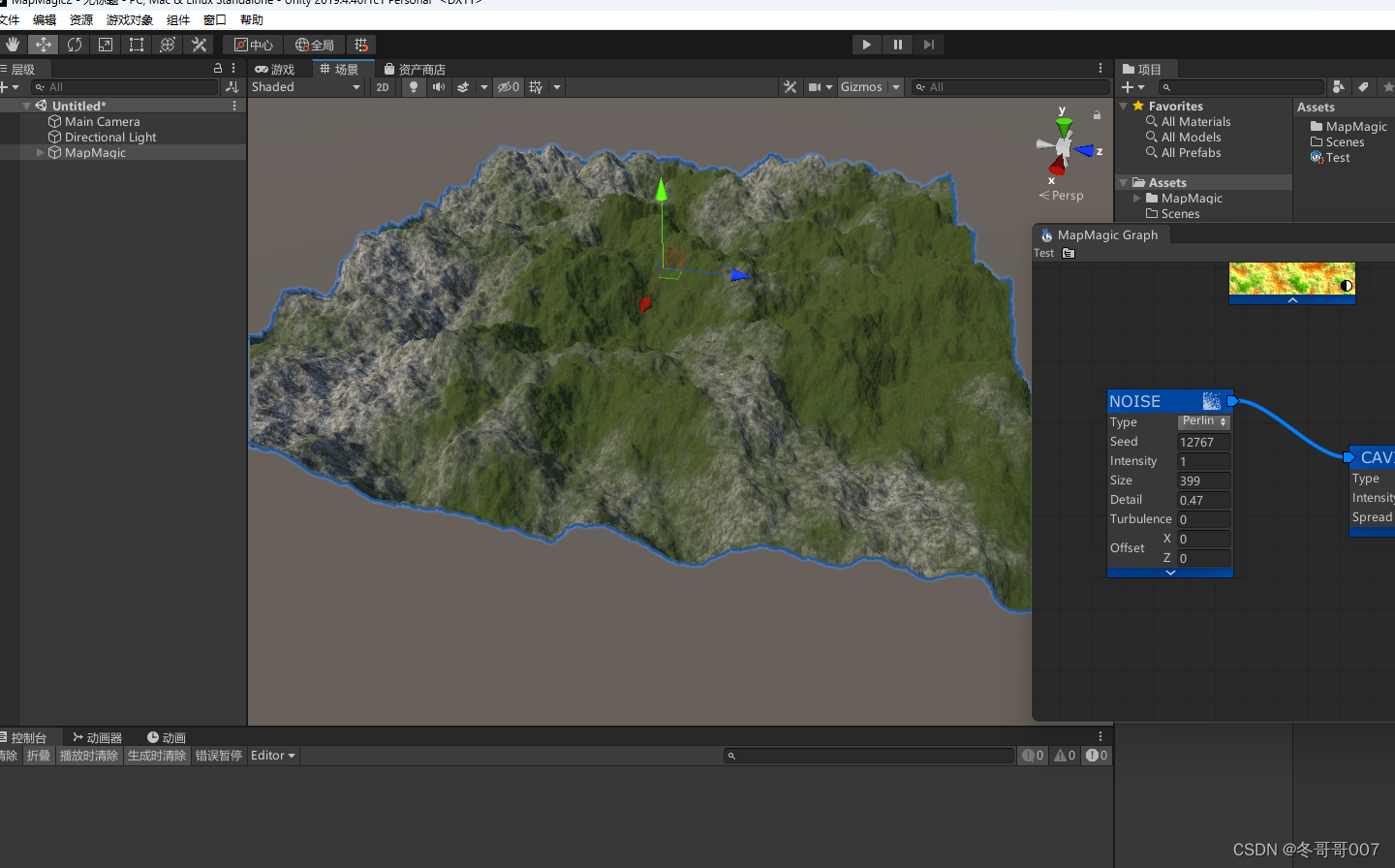Toggle scene visibility count button
Viewport: 1395px width, 868px height.
tap(508, 86)
